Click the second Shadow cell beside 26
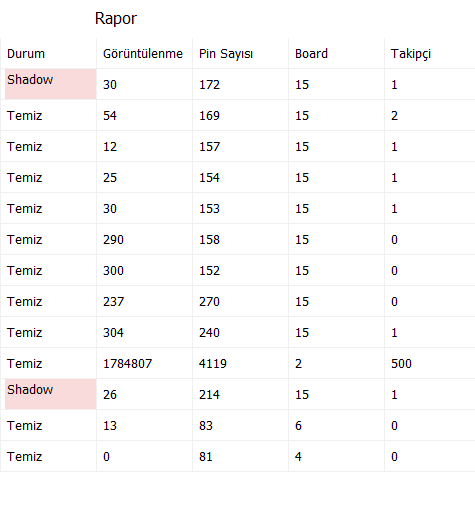475x511 pixels. pos(51,394)
